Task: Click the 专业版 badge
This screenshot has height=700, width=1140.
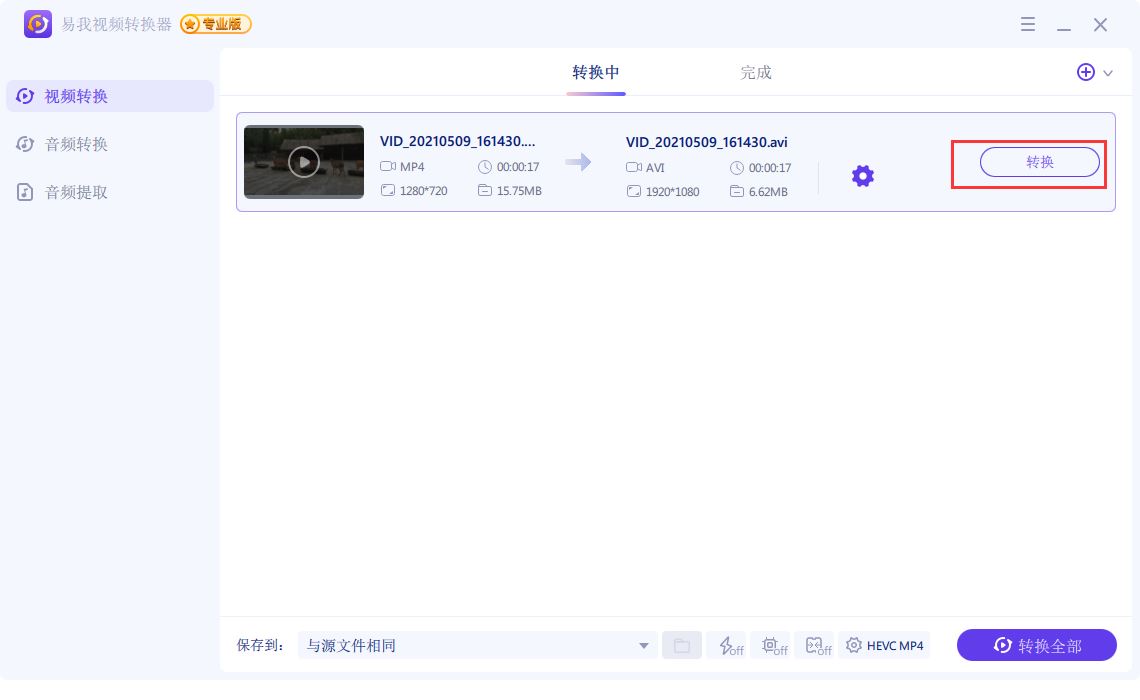Action: tap(215, 24)
